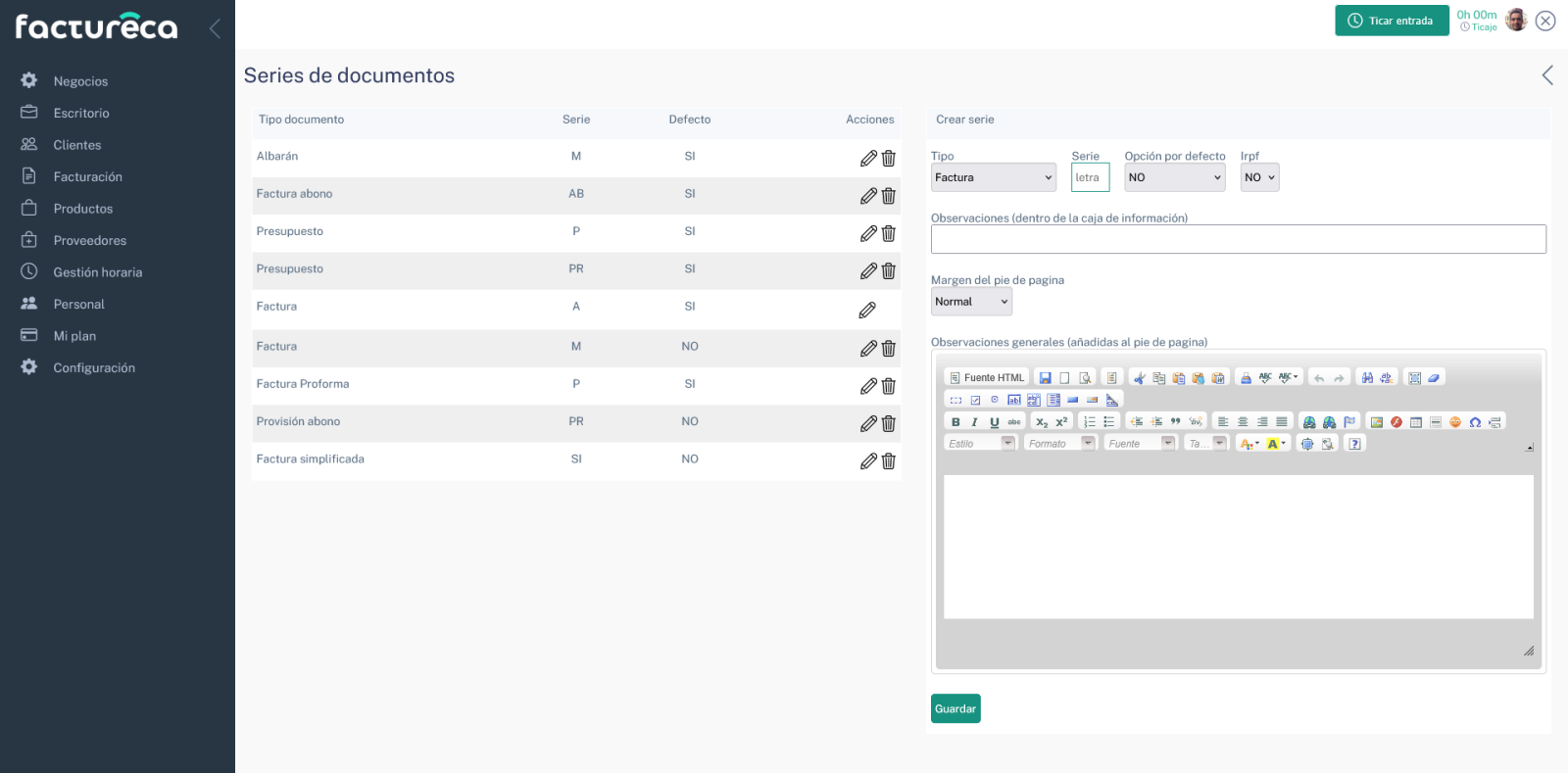Open the Irpf dropdown
This screenshot has height=773, width=1568.
(1259, 177)
